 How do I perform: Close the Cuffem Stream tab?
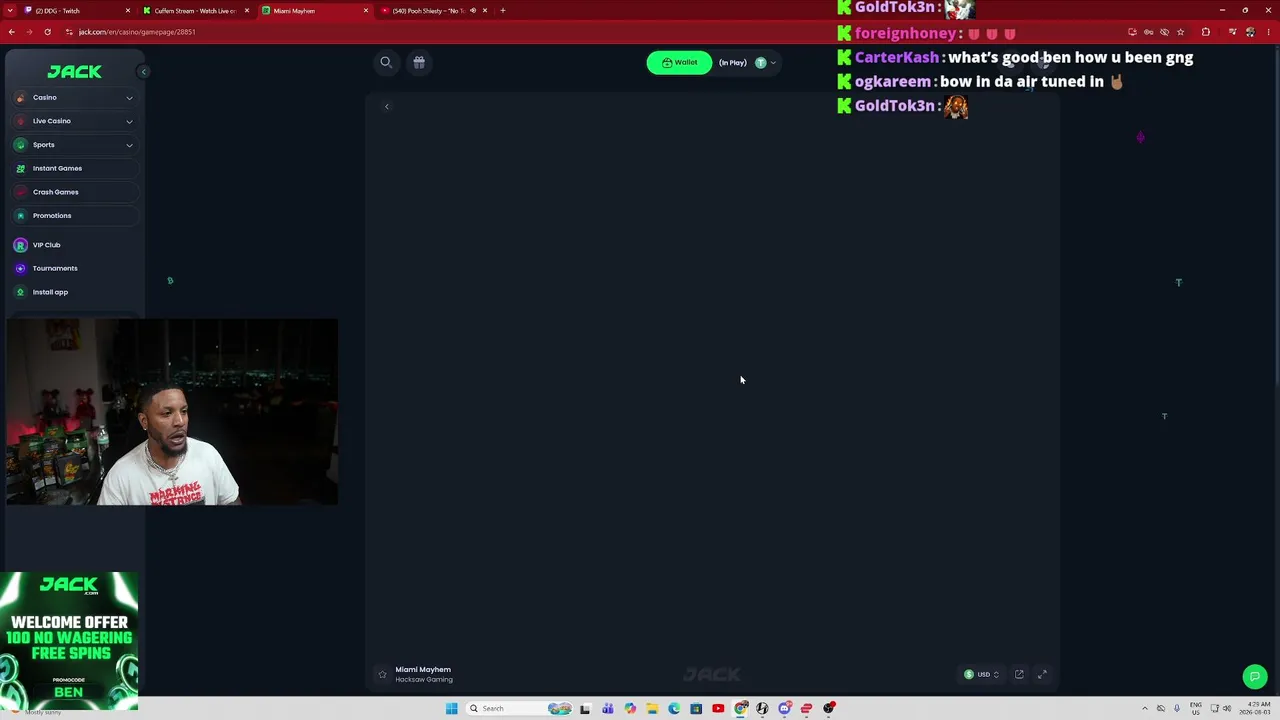pos(247,11)
